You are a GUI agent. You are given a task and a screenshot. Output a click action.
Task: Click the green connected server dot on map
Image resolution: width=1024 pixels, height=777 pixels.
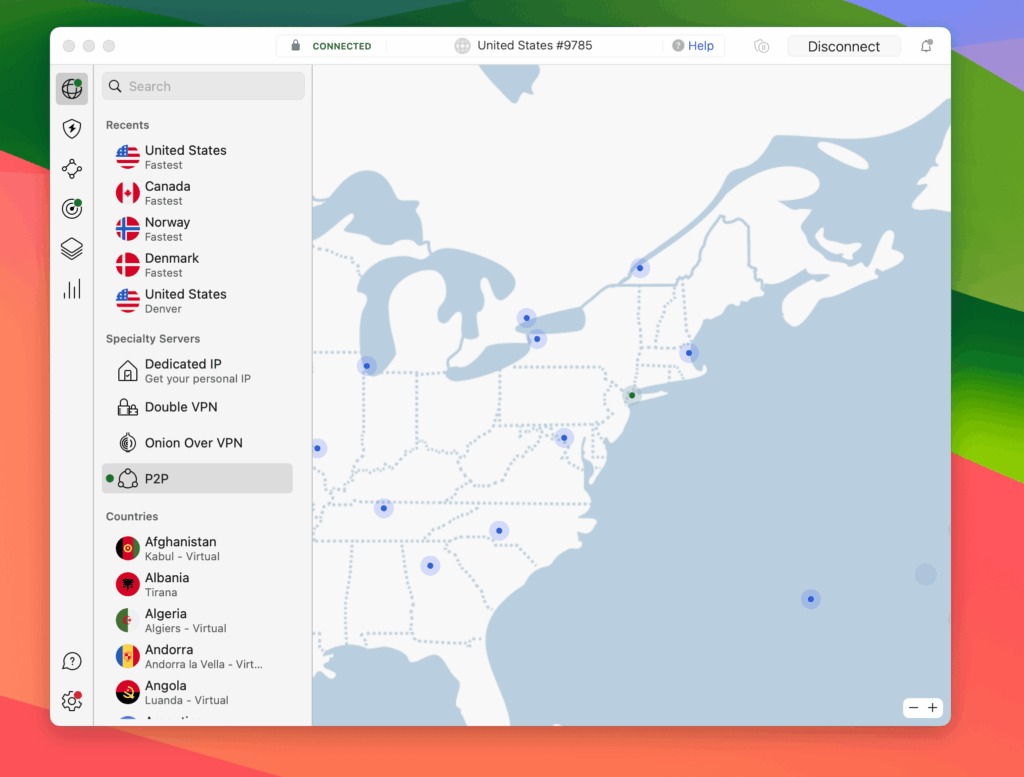[x=632, y=395]
